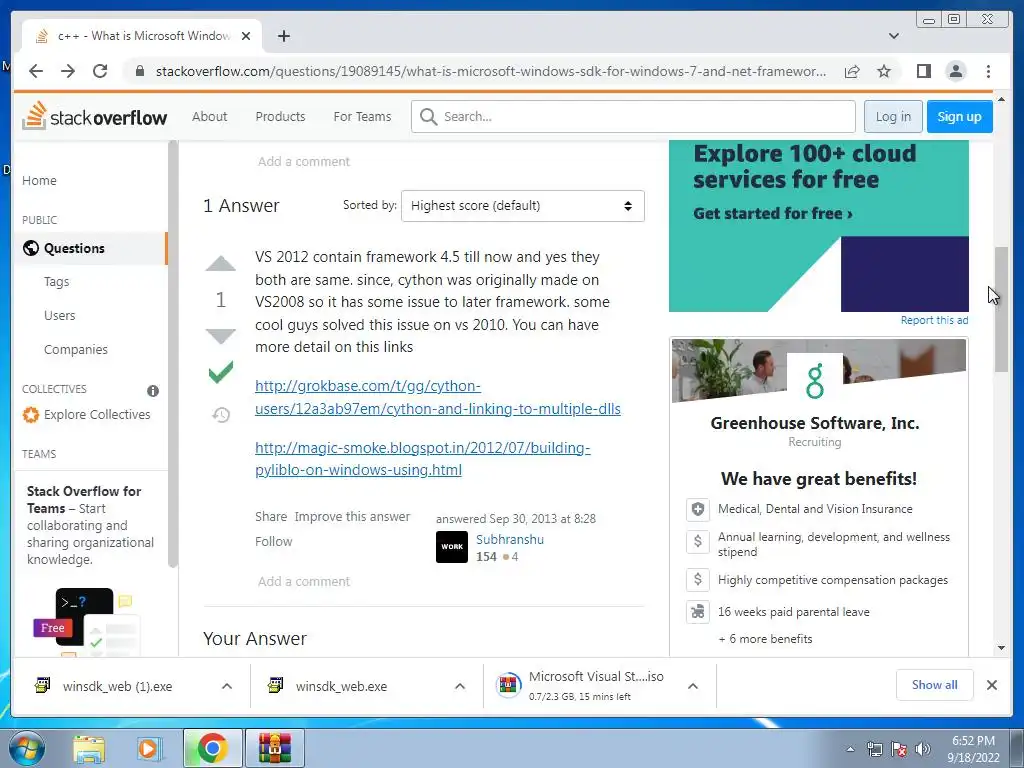The width and height of the screenshot is (1024, 768).
Task: Reload the current page
Action: pos(100,71)
